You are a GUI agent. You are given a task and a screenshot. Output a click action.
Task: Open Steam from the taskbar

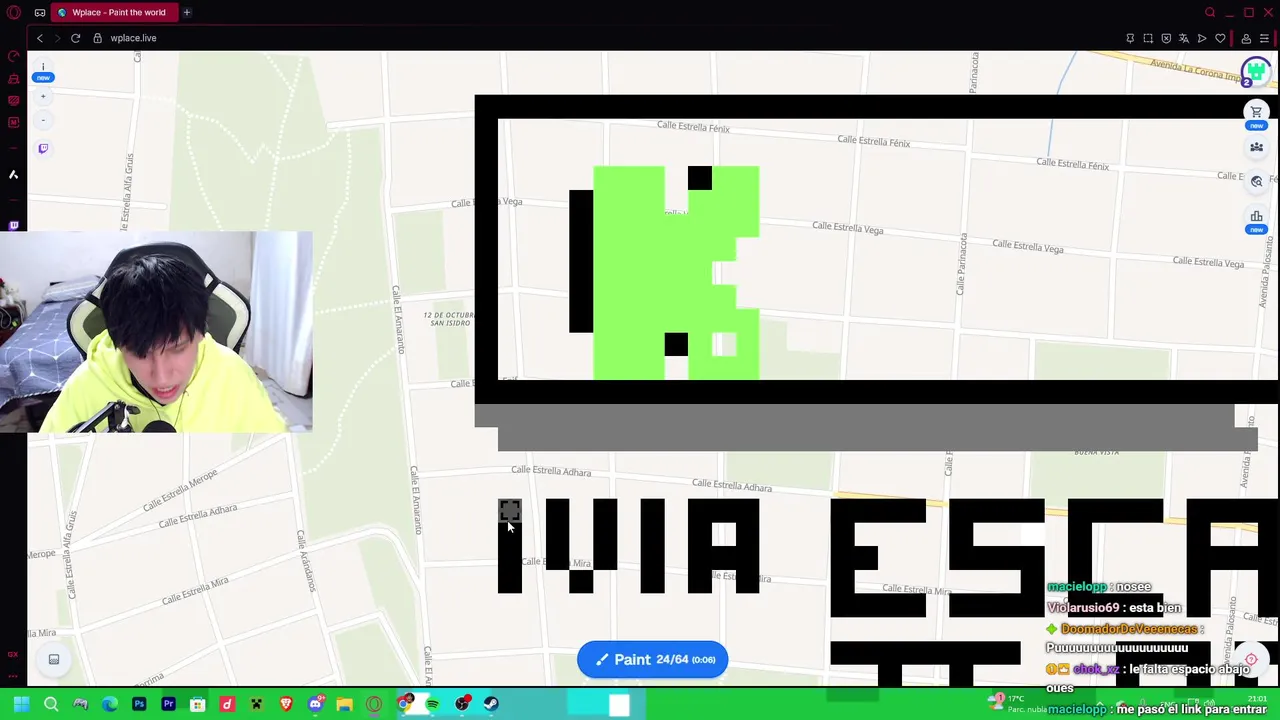[x=491, y=704]
